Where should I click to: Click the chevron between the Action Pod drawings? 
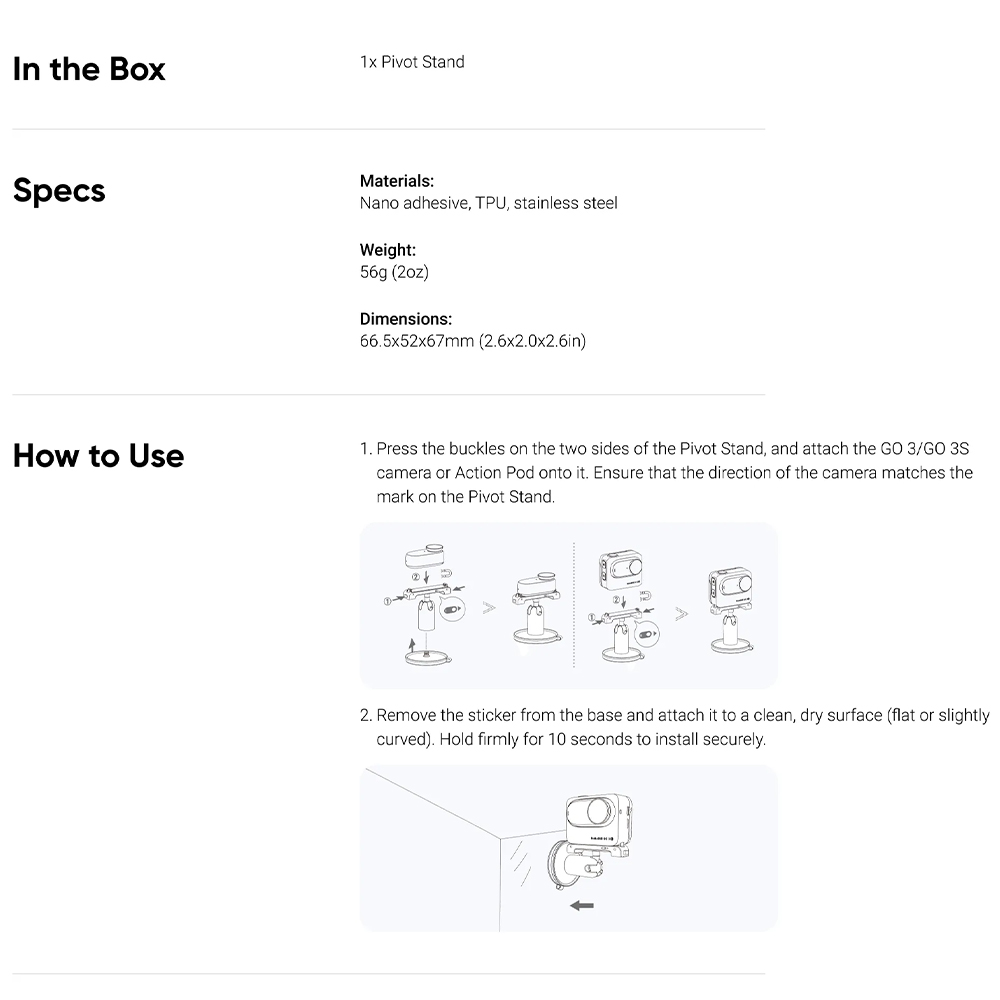pyautogui.click(x=681, y=614)
